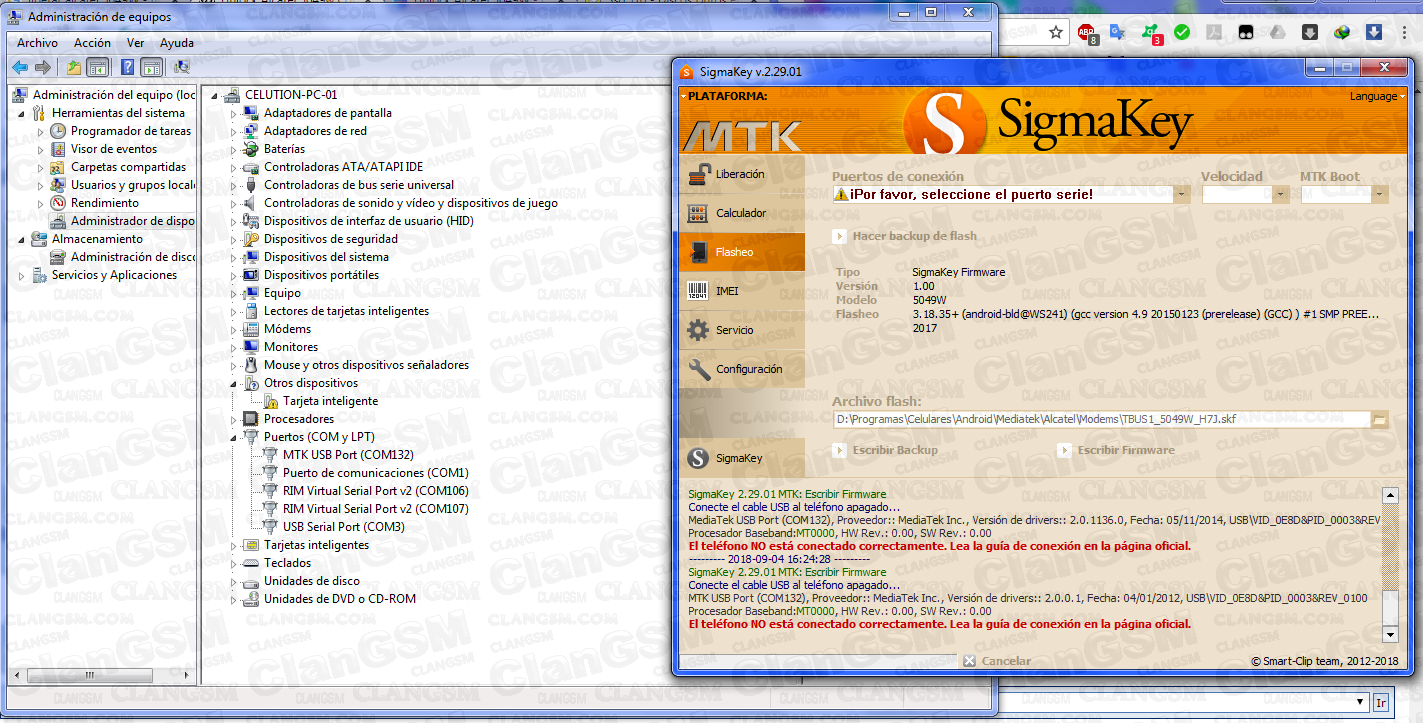Scan for hardware changes toolbar icon
Viewport: 1423px width, 723px height.
tap(182, 67)
